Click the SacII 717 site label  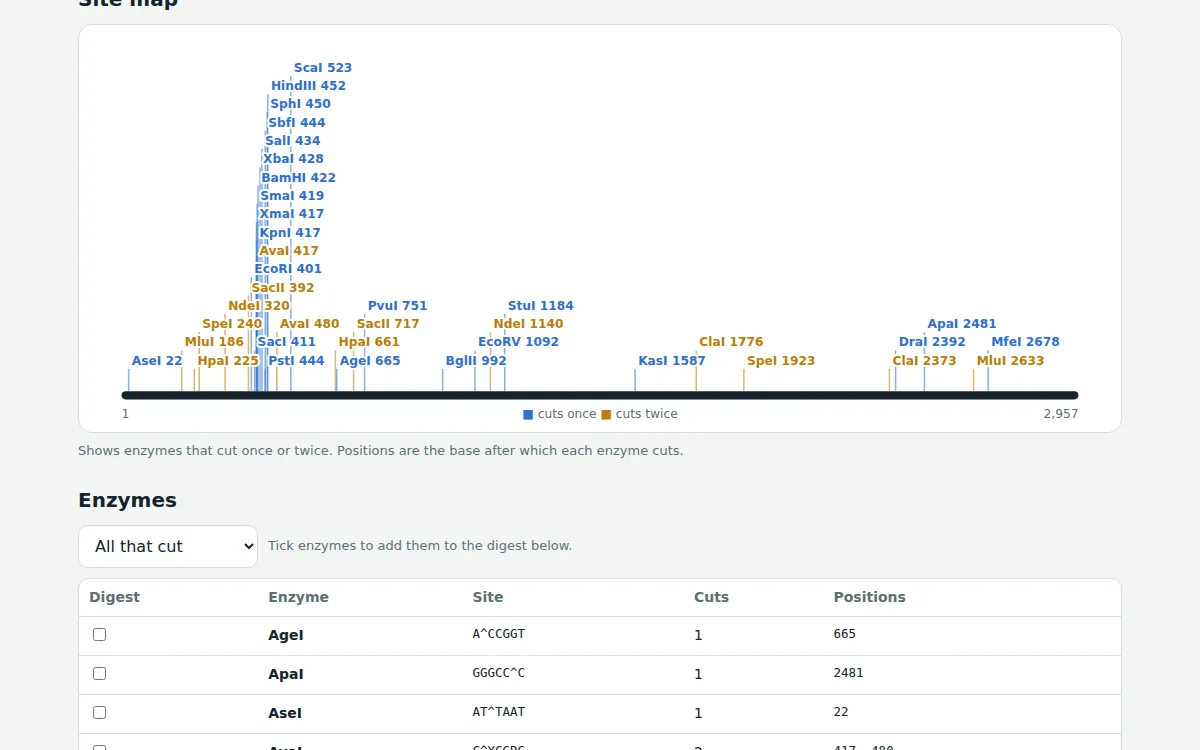[x=388, y=324]
